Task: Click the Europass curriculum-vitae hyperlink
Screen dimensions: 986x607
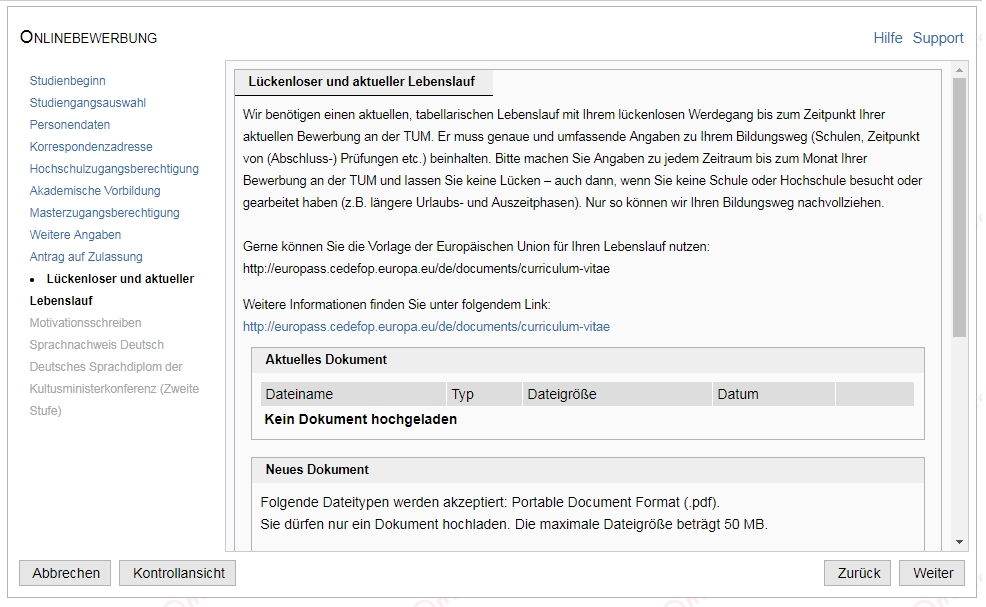Action: (x=426, y=327)
